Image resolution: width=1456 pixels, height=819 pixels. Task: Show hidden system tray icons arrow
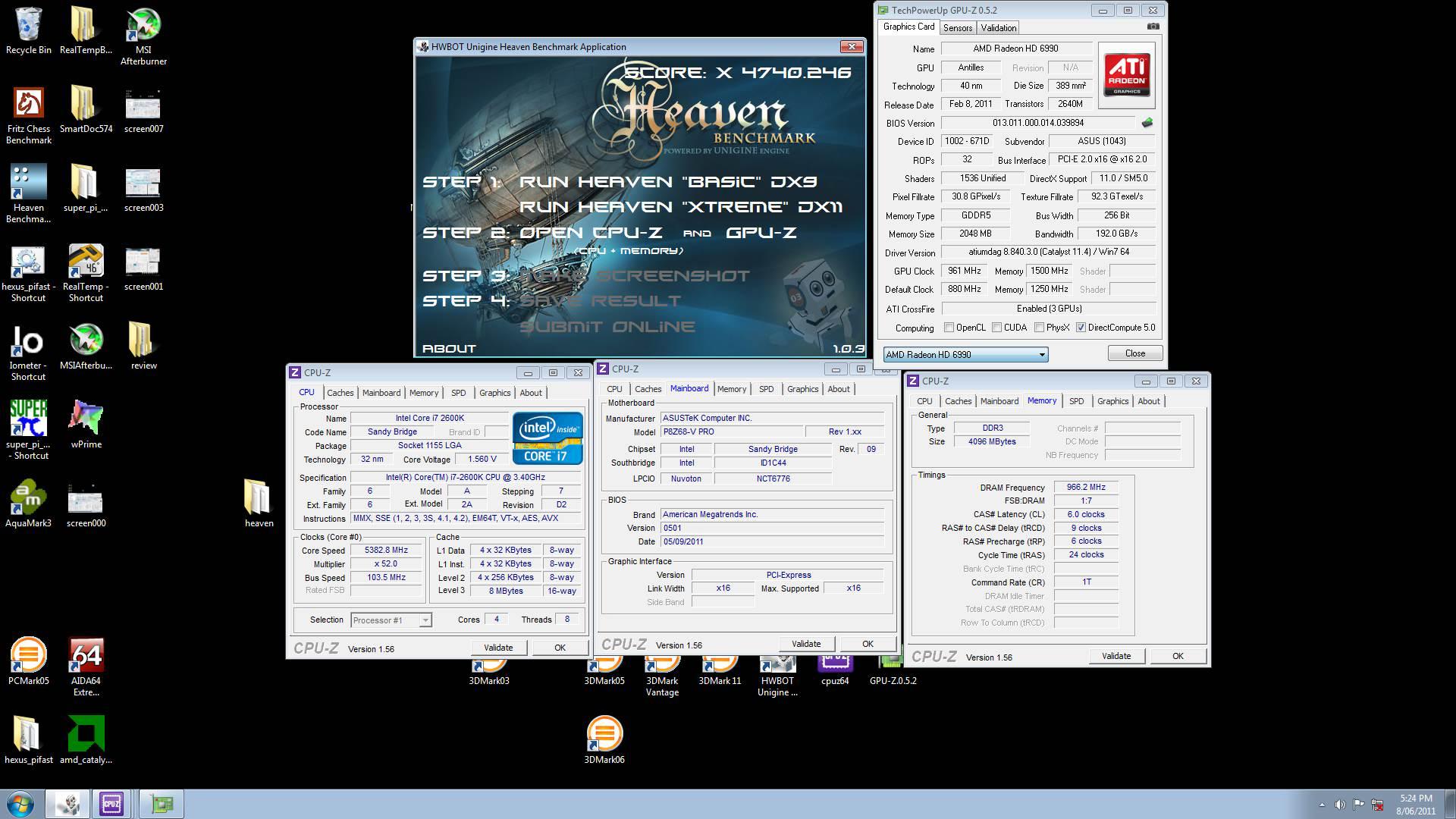[1322, 805]
